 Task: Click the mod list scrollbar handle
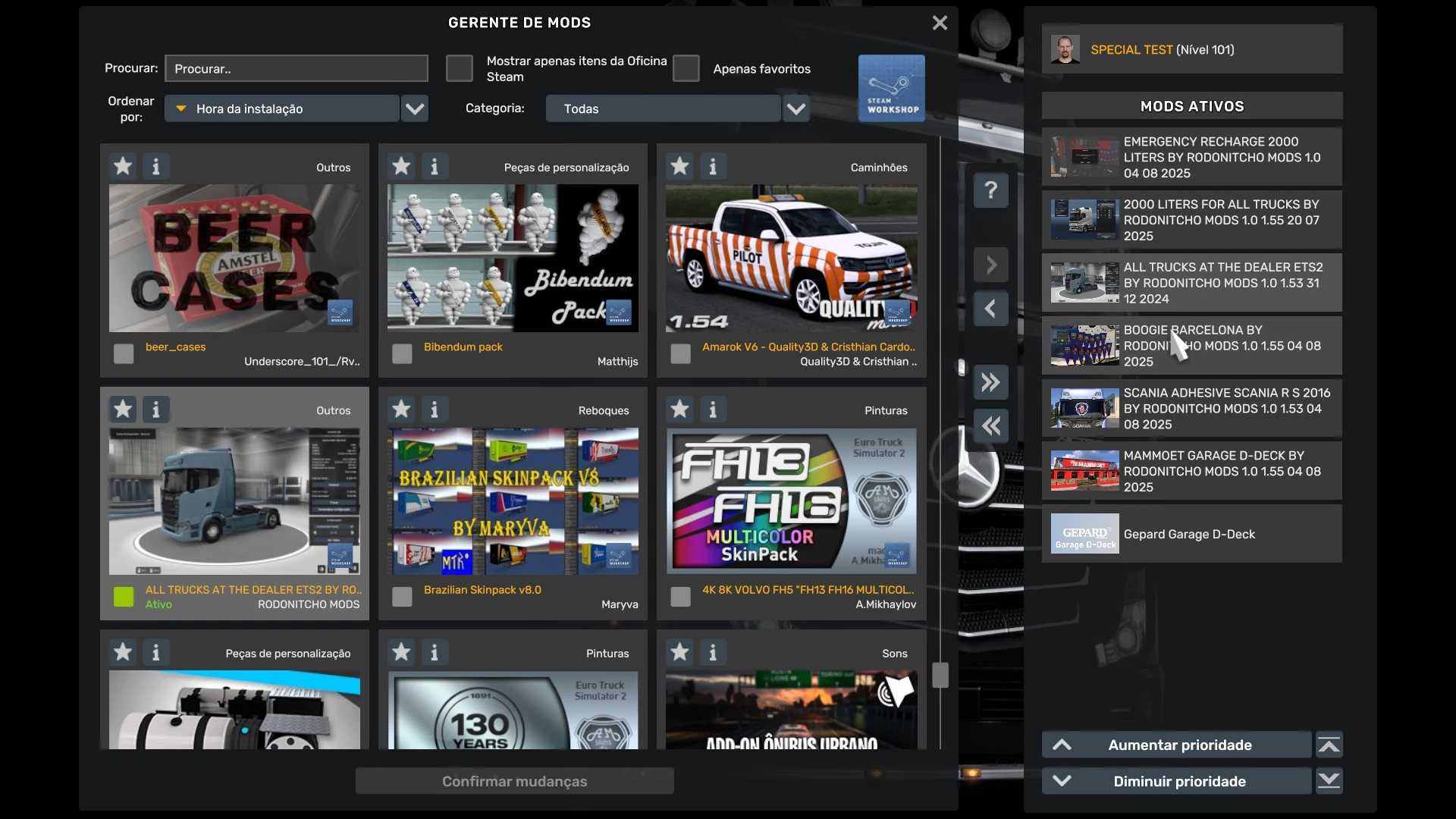point(940,675)
